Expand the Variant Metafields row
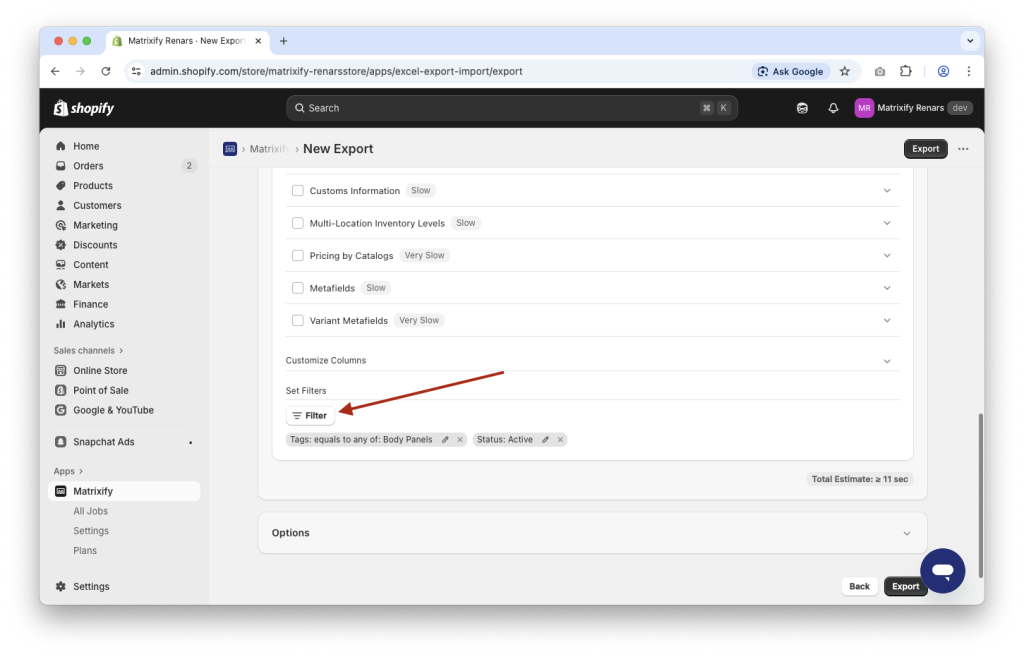Viewport: 1024px width, 657px height. point(886,320)
